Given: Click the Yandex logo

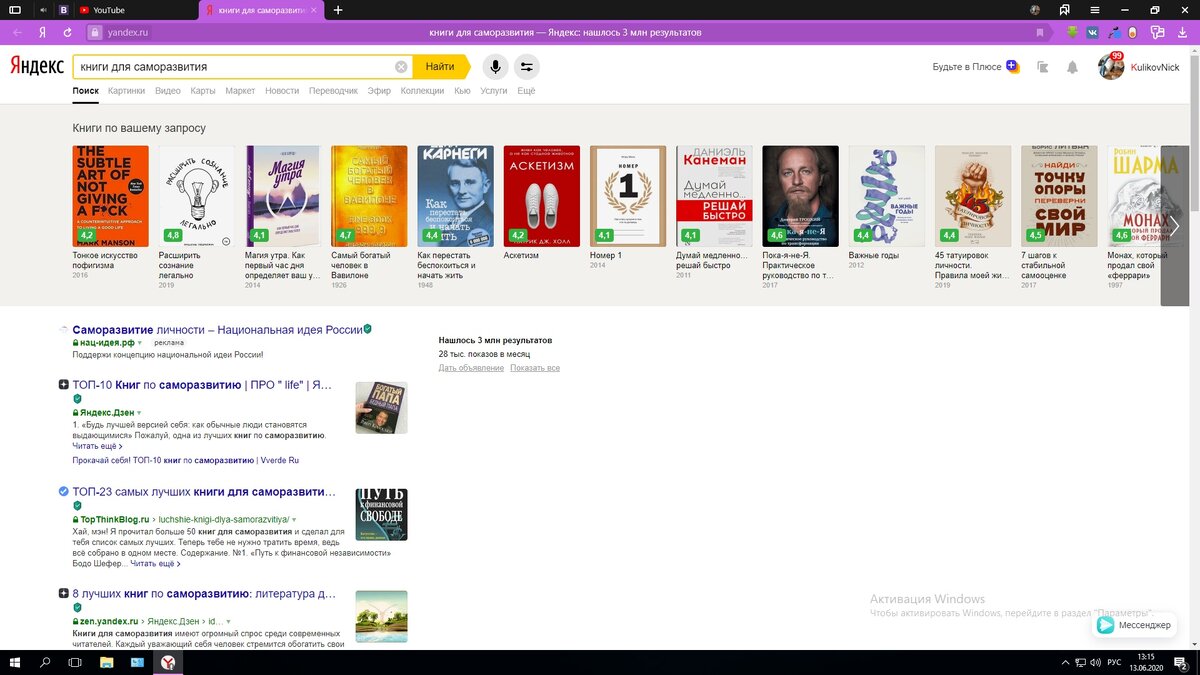Looking at the screenshot, I should pos(37,67).
